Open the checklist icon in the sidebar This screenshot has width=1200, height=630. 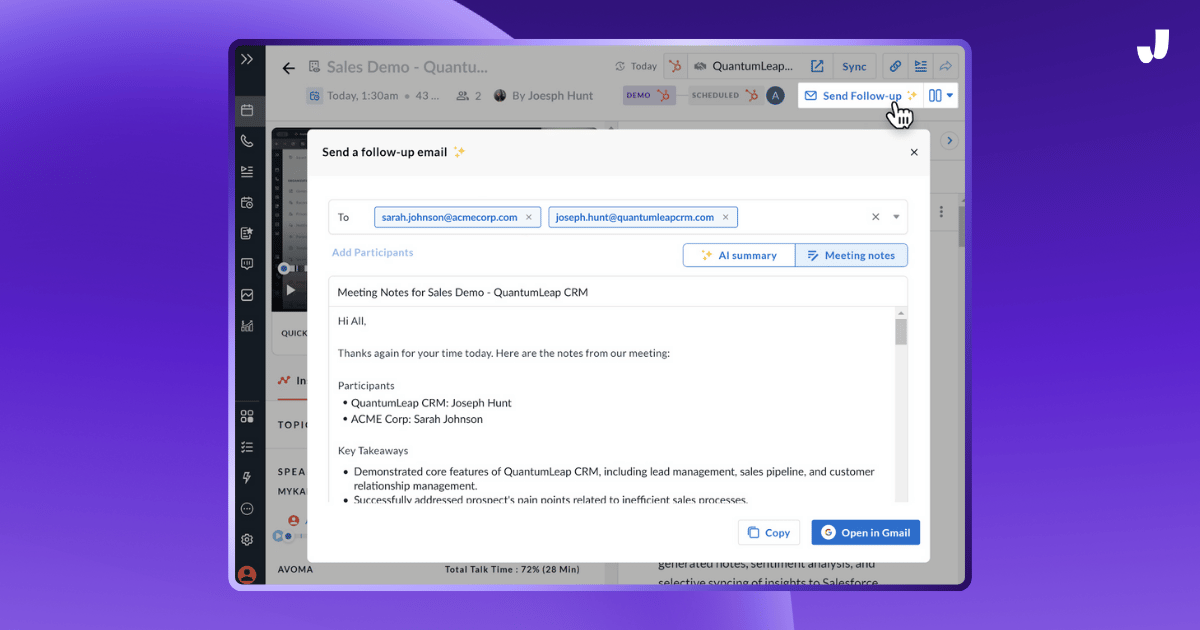tap(247, 447)
